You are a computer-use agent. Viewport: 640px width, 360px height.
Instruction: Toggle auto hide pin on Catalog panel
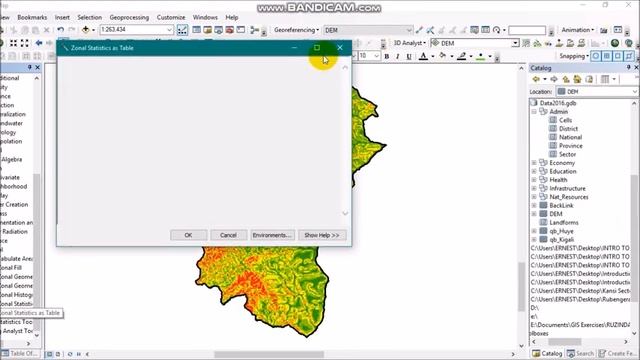coord(629,67)
